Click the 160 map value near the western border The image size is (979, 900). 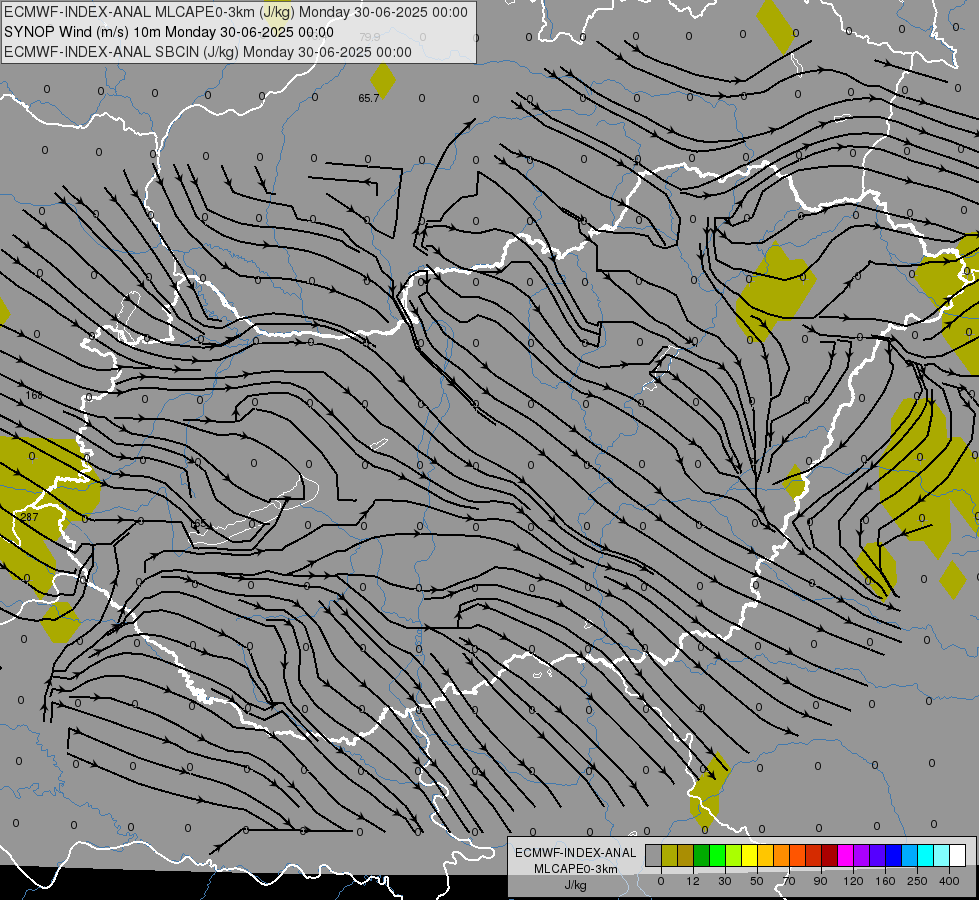[34, 395]
